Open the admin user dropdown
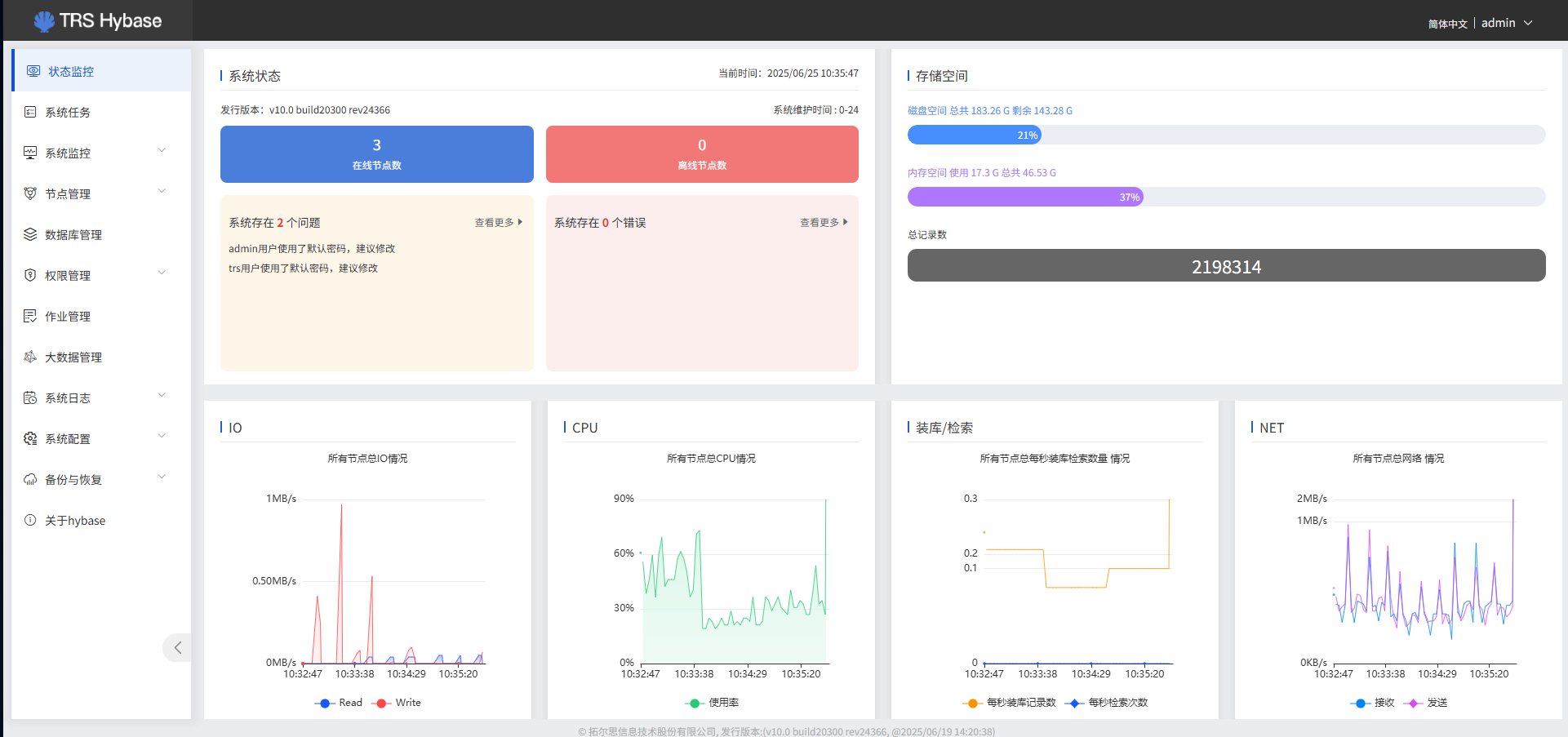This screenshot has width=1568, height=737. [1507, 23]
